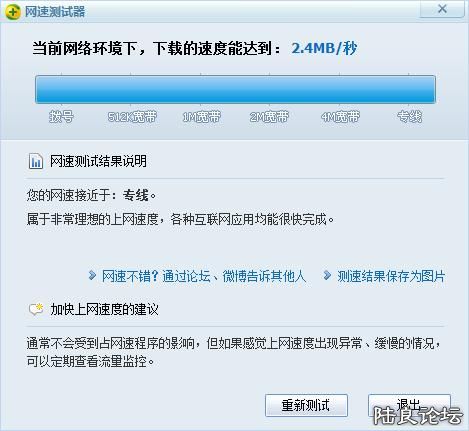
Task: Click the 1M宽带 scale label
Action: 201,117
